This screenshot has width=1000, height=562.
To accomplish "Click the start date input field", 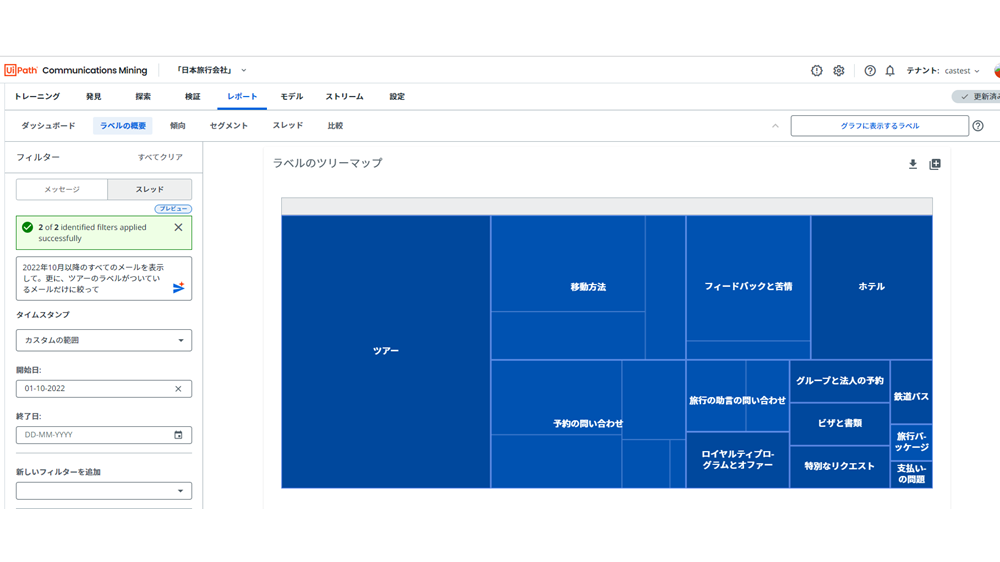I will 104,388.
